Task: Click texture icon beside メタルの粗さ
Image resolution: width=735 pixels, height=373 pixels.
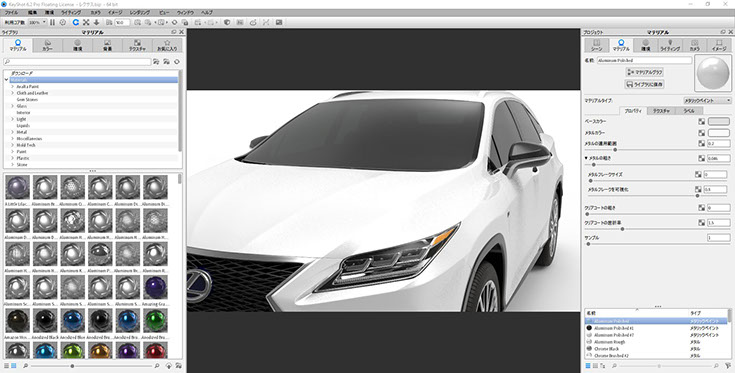Action: click(x=701, y=158)
